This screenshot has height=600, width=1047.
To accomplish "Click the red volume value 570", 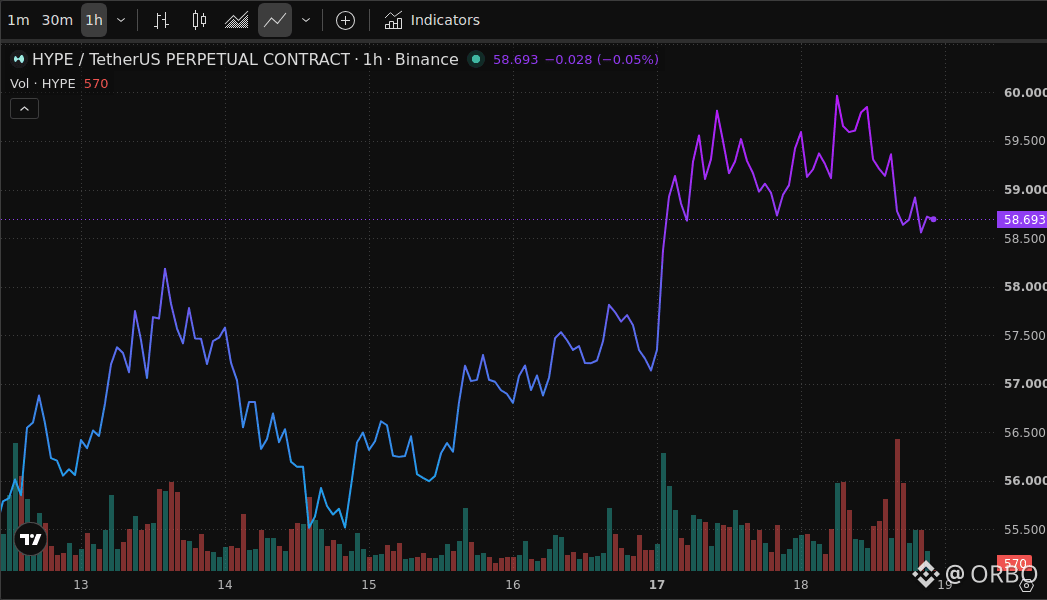I will (95, 83).
